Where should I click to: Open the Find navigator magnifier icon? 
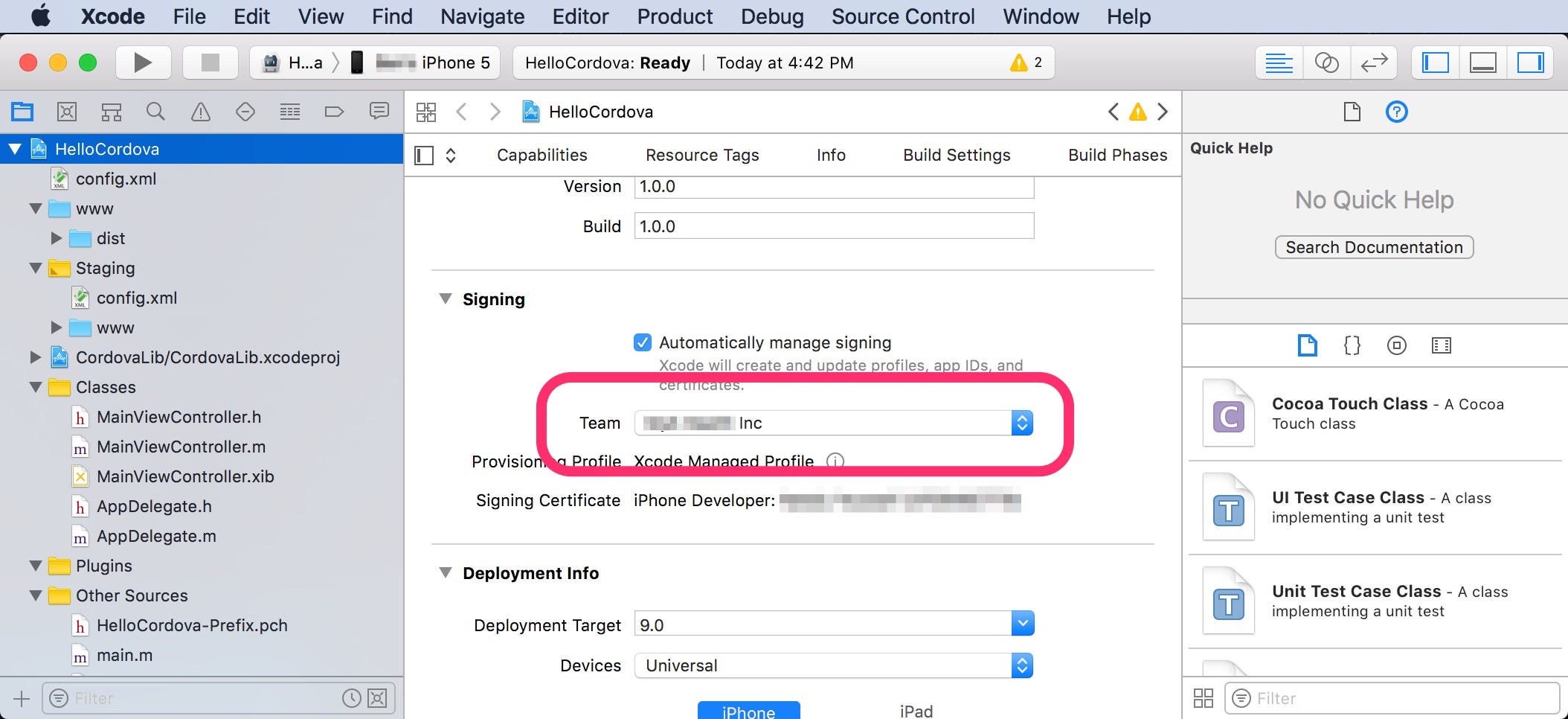point(155,112)
